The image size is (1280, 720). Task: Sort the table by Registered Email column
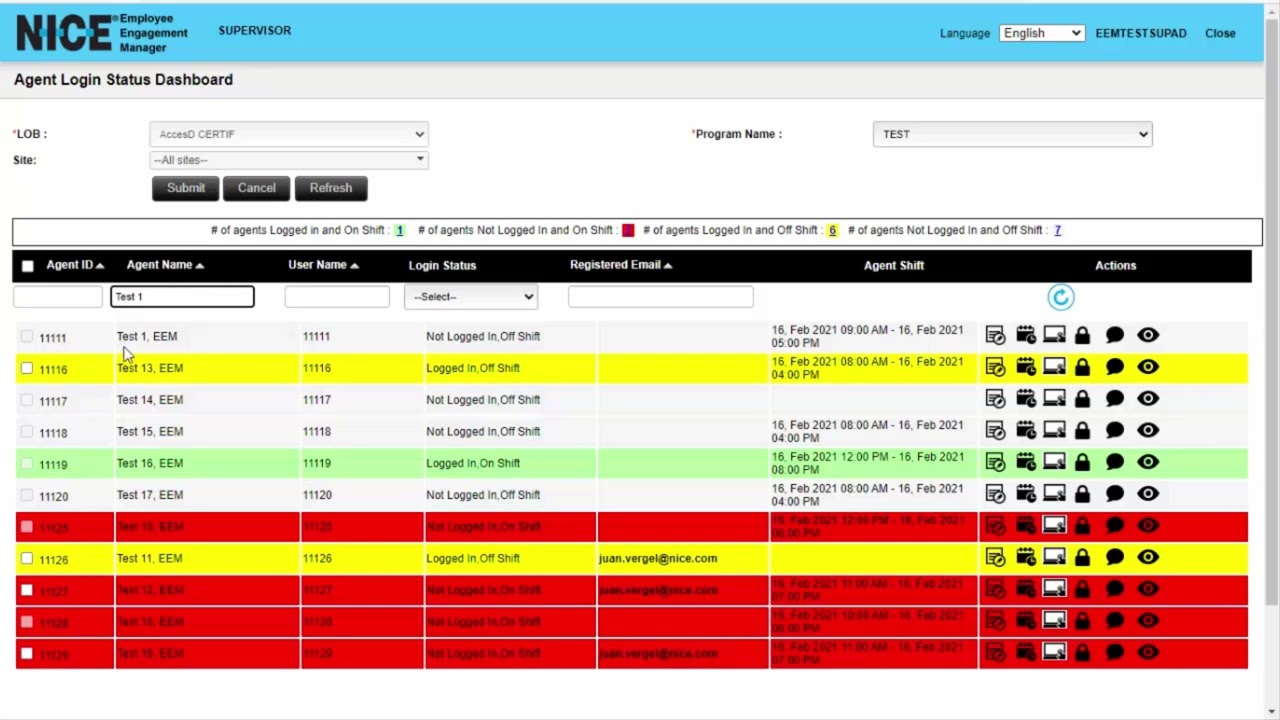(x=621, y=265)
